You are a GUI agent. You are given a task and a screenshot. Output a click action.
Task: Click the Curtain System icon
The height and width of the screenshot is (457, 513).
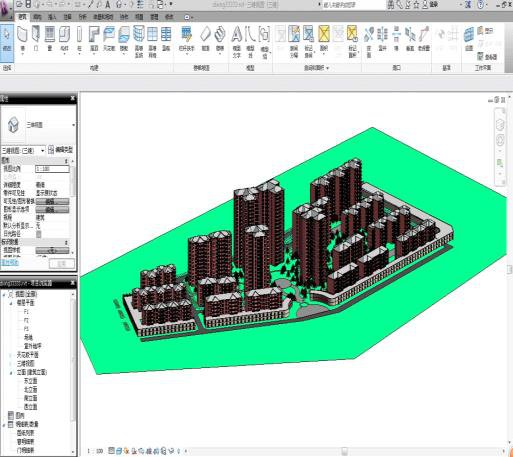point(139,41)
